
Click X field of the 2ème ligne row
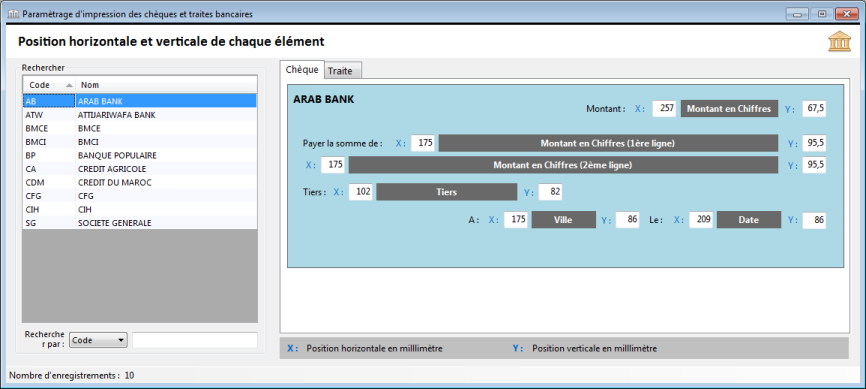(x=332, y=165)
